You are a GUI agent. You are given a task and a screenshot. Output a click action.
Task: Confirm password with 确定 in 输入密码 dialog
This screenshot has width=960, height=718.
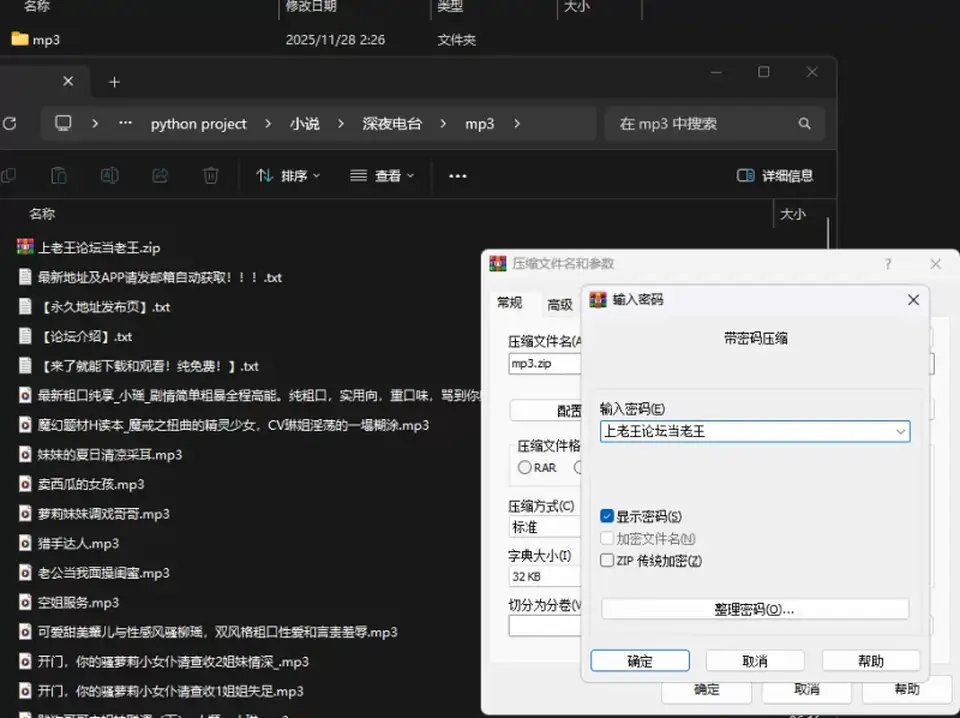tap(640, 661)
